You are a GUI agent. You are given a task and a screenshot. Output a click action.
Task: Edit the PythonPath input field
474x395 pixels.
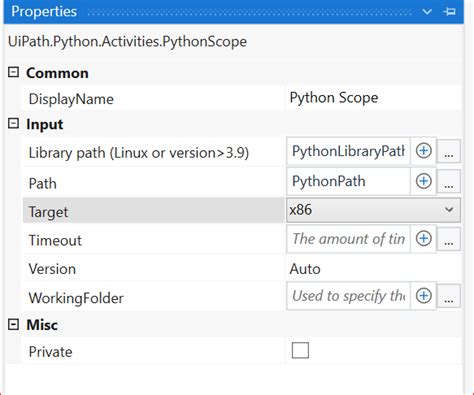click(348, 182)
